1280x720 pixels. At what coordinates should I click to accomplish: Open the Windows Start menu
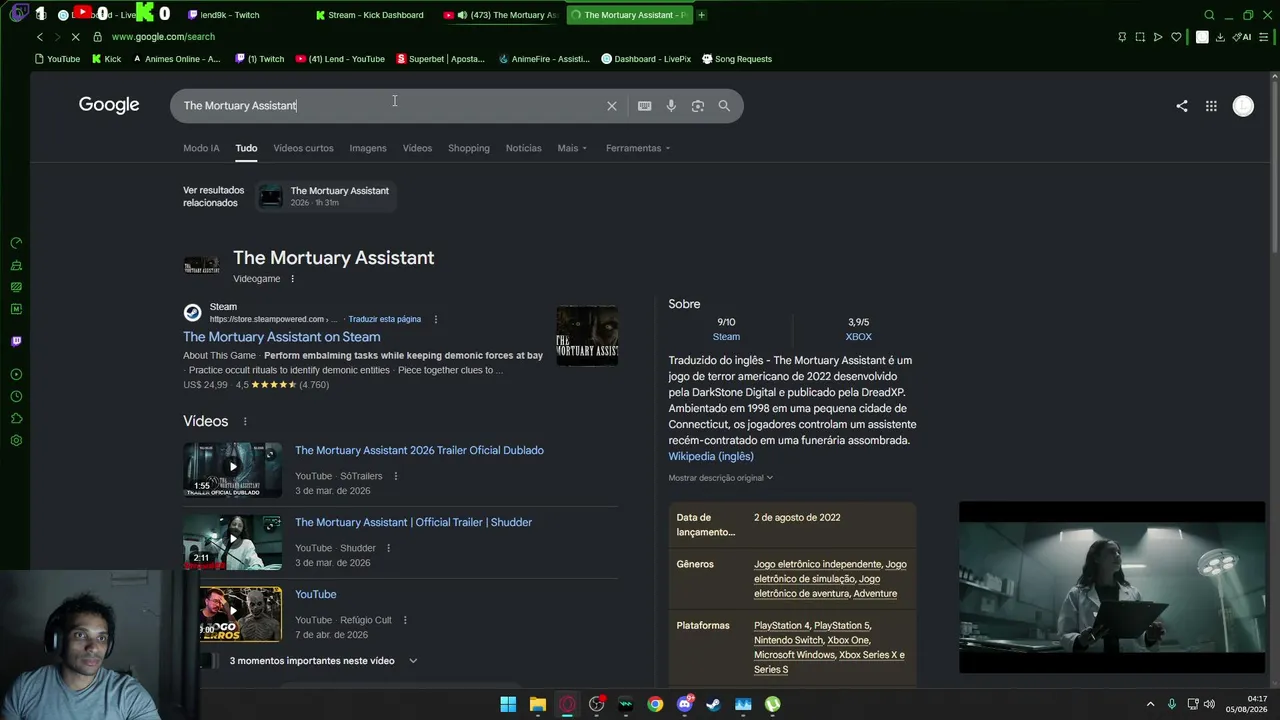click(508, 704)
